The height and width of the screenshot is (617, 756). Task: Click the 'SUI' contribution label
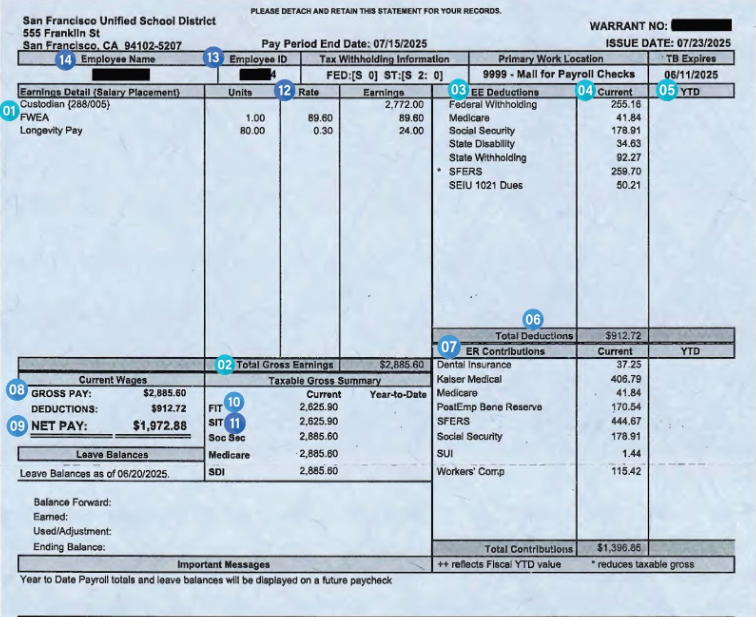coord(445,454)
